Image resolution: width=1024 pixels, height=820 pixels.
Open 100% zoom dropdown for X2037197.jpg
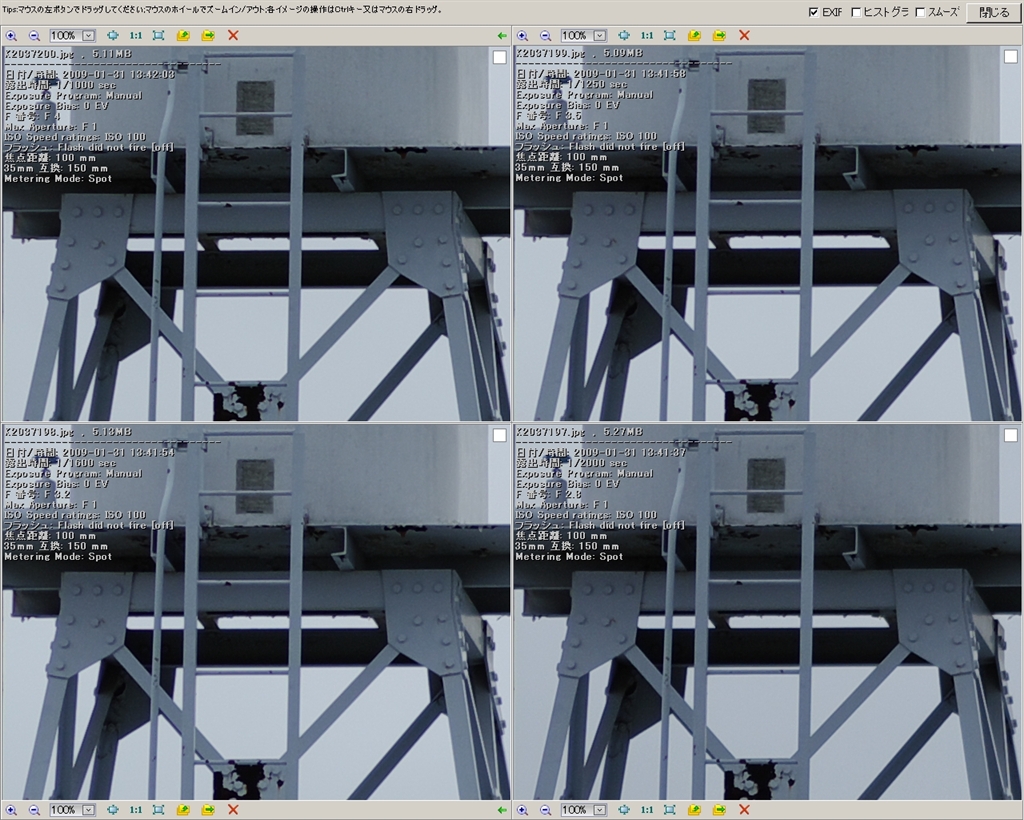point(600,810)
